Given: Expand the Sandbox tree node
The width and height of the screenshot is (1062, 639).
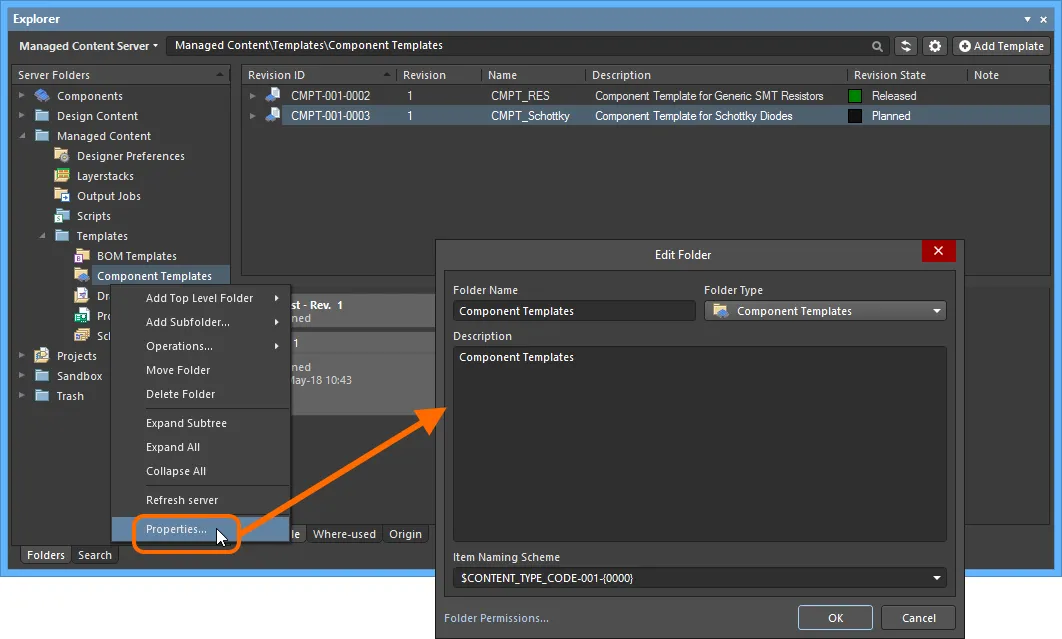Looking at the screenshot, I should coord(22,375).
